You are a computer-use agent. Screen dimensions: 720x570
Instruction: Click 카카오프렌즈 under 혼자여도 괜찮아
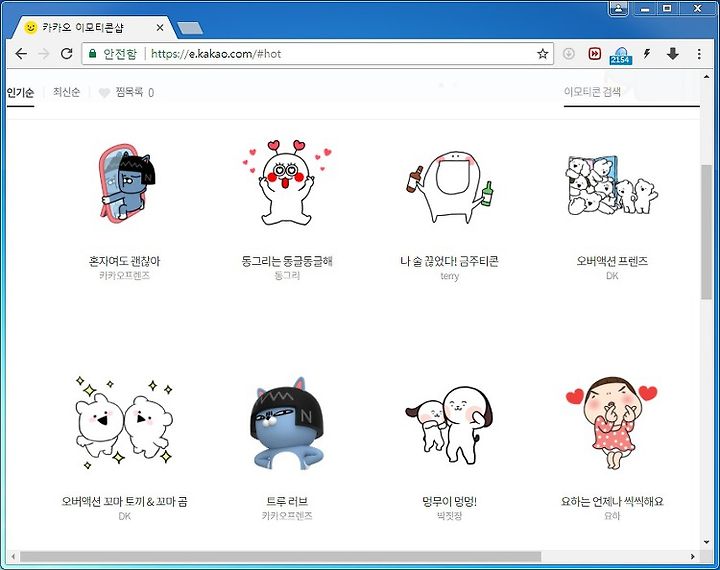tap(124, 276)
